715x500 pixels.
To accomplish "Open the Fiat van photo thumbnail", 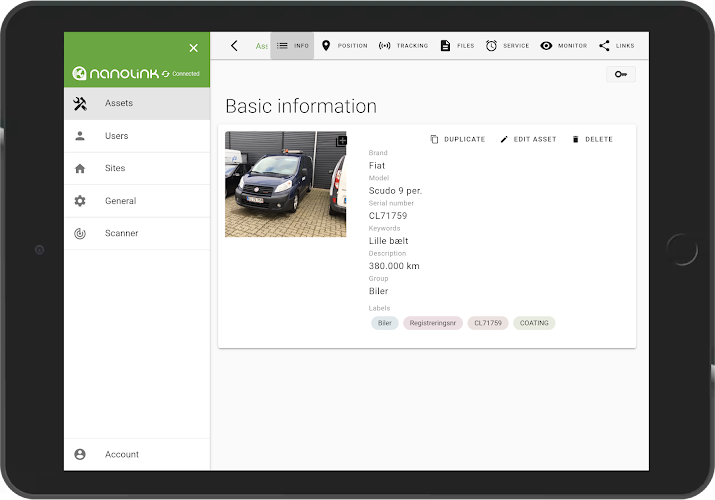I will point(285,184).
